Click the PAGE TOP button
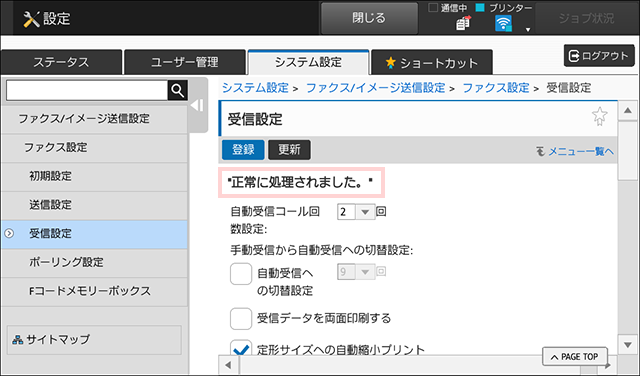The width and height of the screenshot is (640, 376). (575, 357)
